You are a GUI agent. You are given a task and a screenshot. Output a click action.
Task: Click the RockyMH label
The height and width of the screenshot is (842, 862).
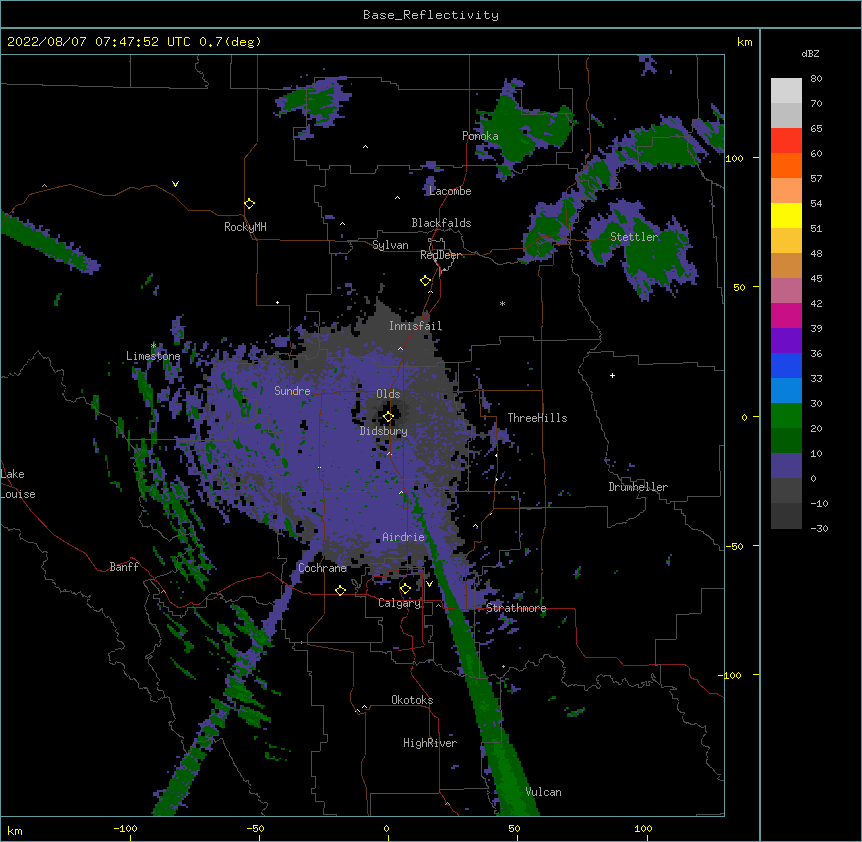coord(245,227)
